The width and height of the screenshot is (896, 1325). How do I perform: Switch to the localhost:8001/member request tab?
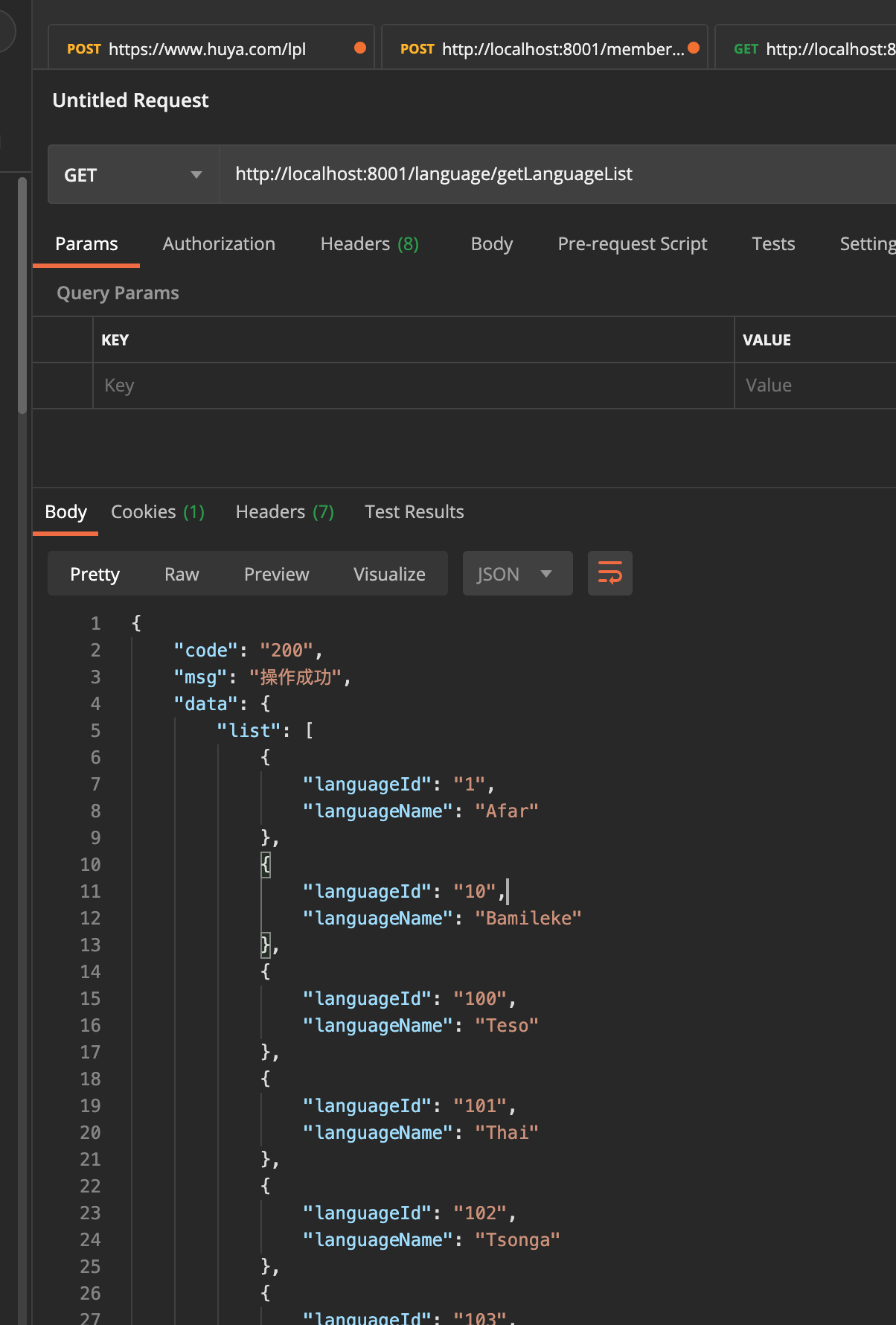(x=544, y=49)
